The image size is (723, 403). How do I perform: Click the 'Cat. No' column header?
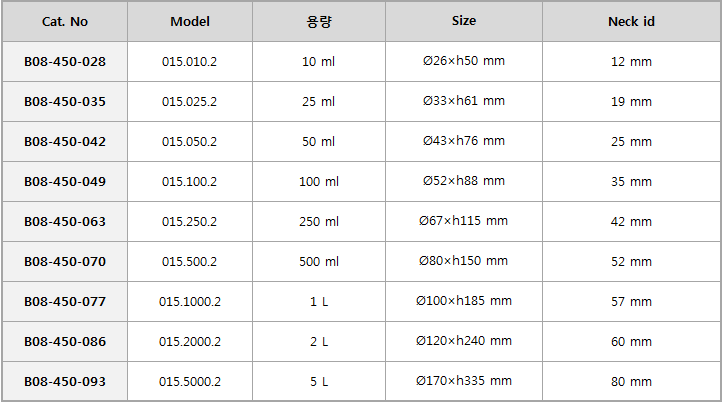[65, 22]
